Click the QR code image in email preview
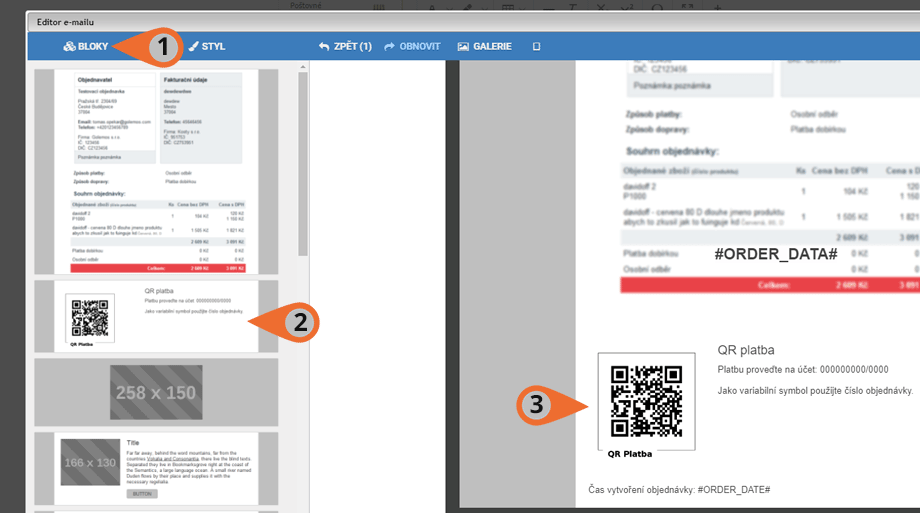 coord(647,401)
